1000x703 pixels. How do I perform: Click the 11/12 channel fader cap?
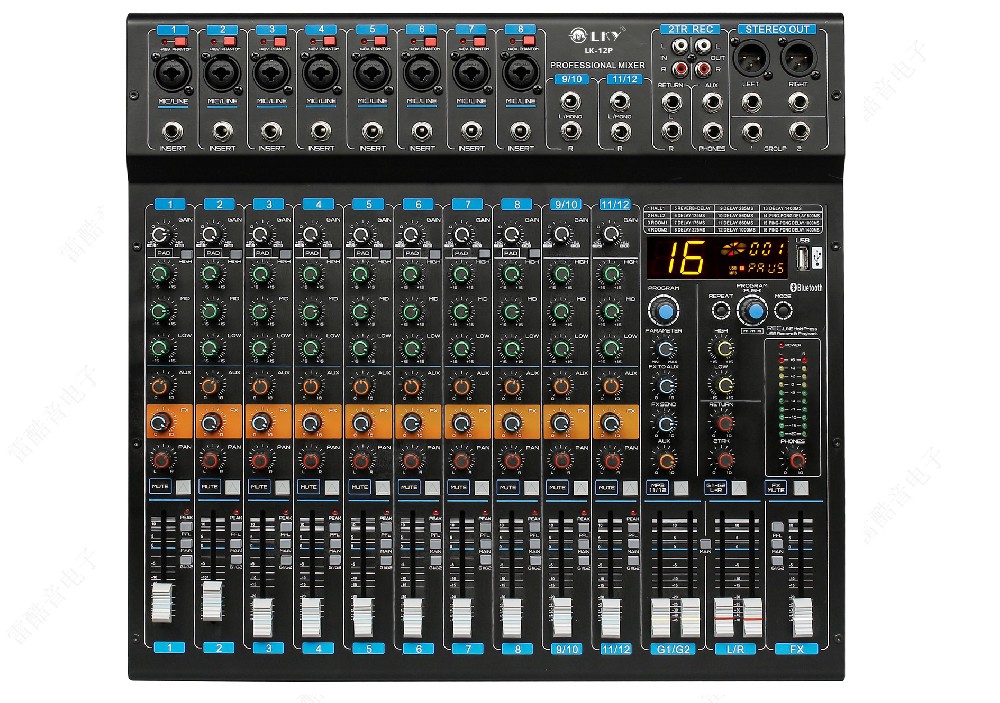point(611,617)
